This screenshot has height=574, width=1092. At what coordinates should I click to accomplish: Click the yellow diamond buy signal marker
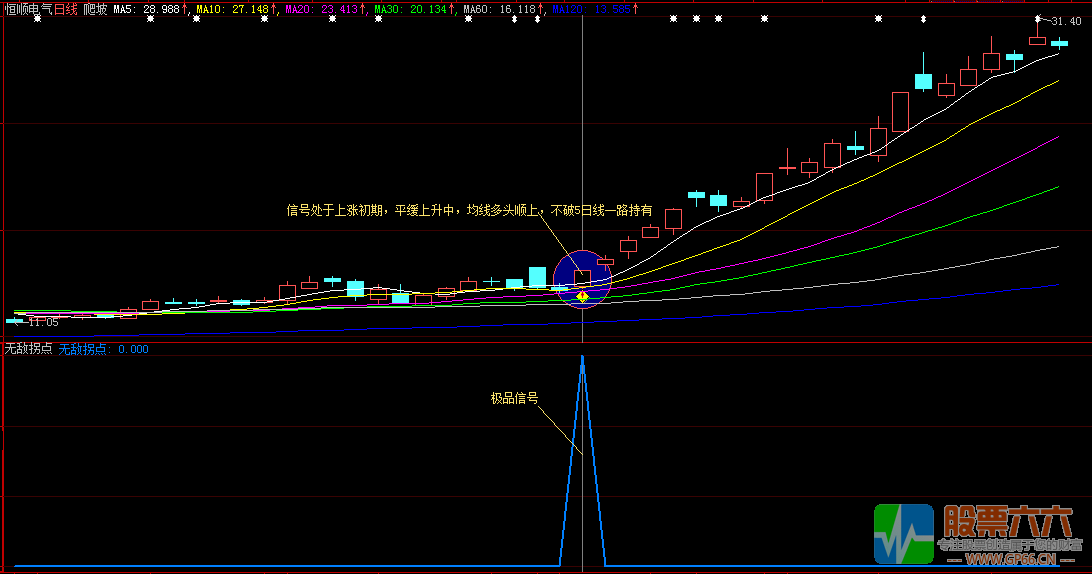581,296
